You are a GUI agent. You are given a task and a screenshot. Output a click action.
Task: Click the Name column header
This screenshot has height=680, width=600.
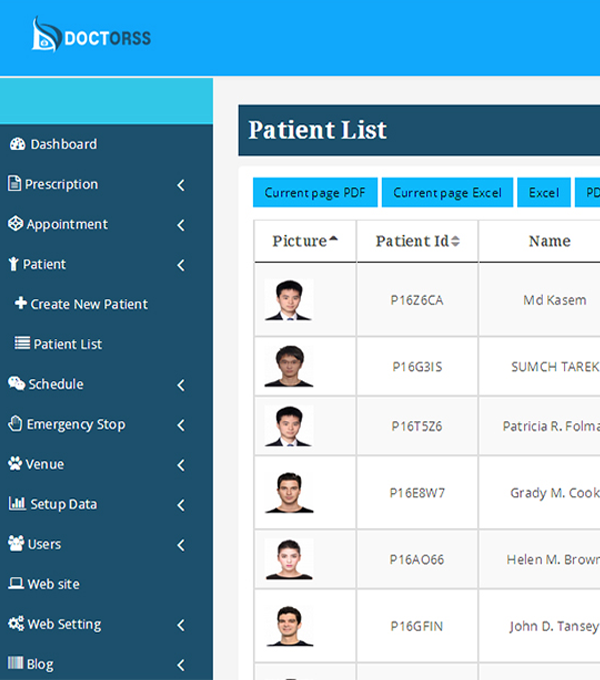(x=550, y=241)
